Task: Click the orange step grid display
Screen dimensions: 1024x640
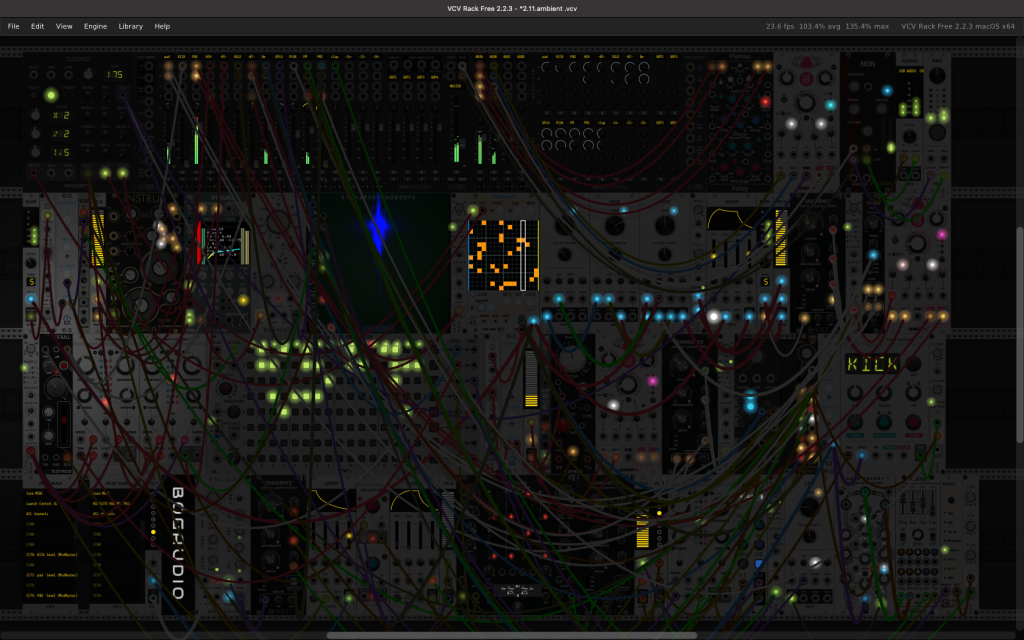Action: click(504, 255)
